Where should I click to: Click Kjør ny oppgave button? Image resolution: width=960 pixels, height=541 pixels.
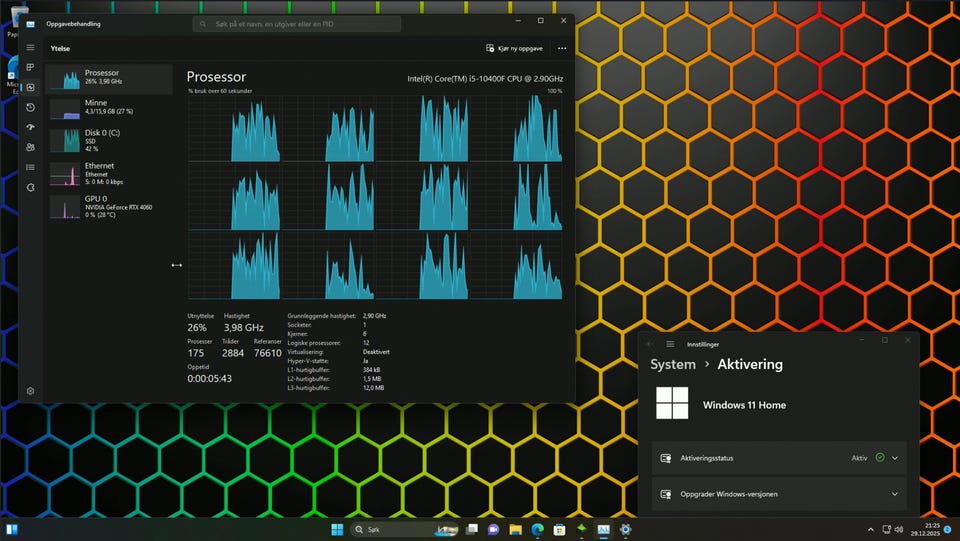(x=514, y=48)
